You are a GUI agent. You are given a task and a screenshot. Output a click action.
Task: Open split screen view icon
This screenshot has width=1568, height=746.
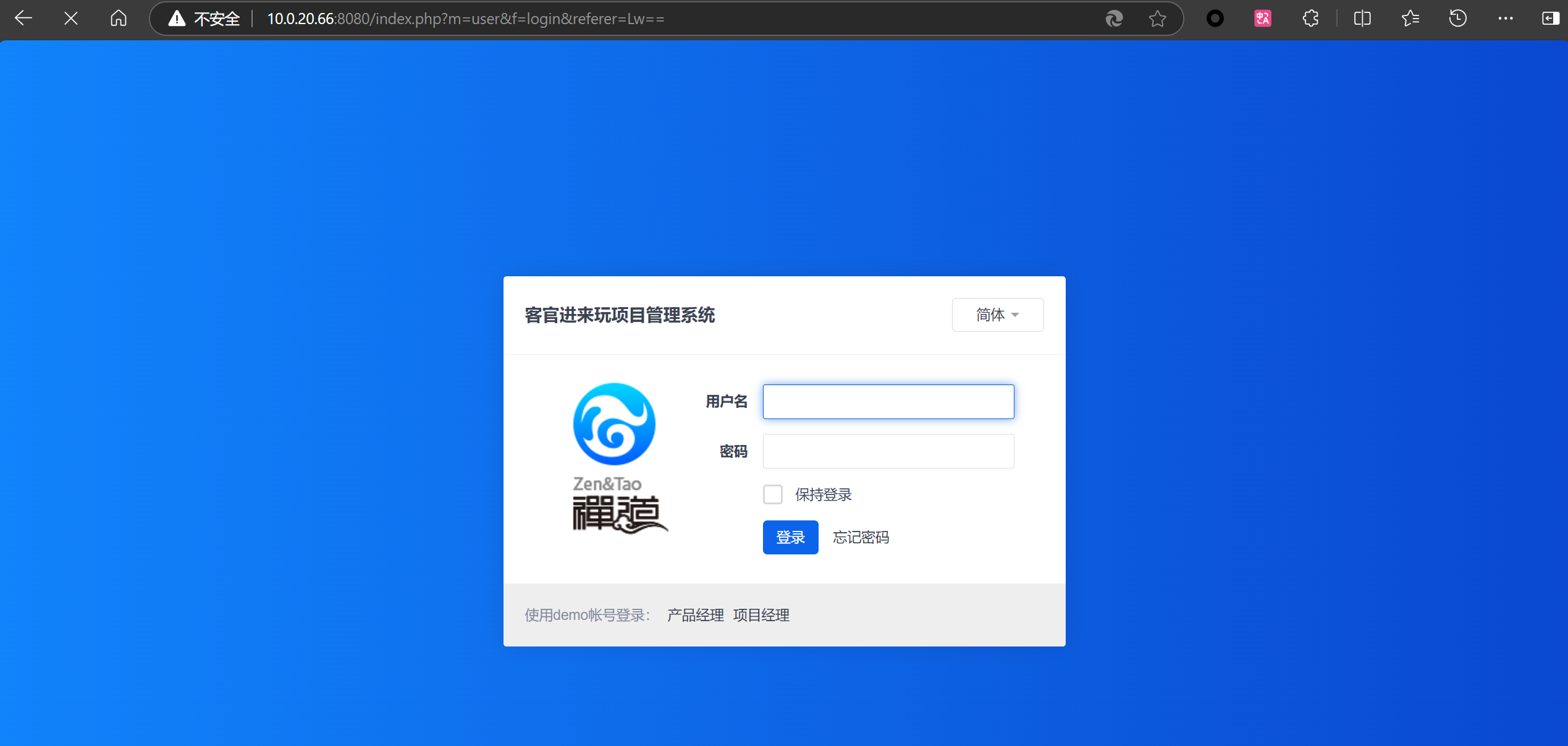(1362, 19)
